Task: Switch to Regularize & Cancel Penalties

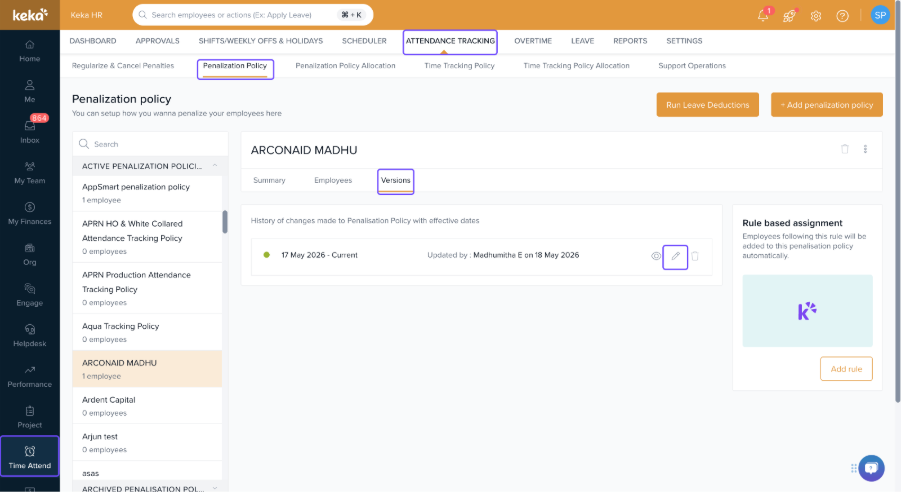Action: 123,66
